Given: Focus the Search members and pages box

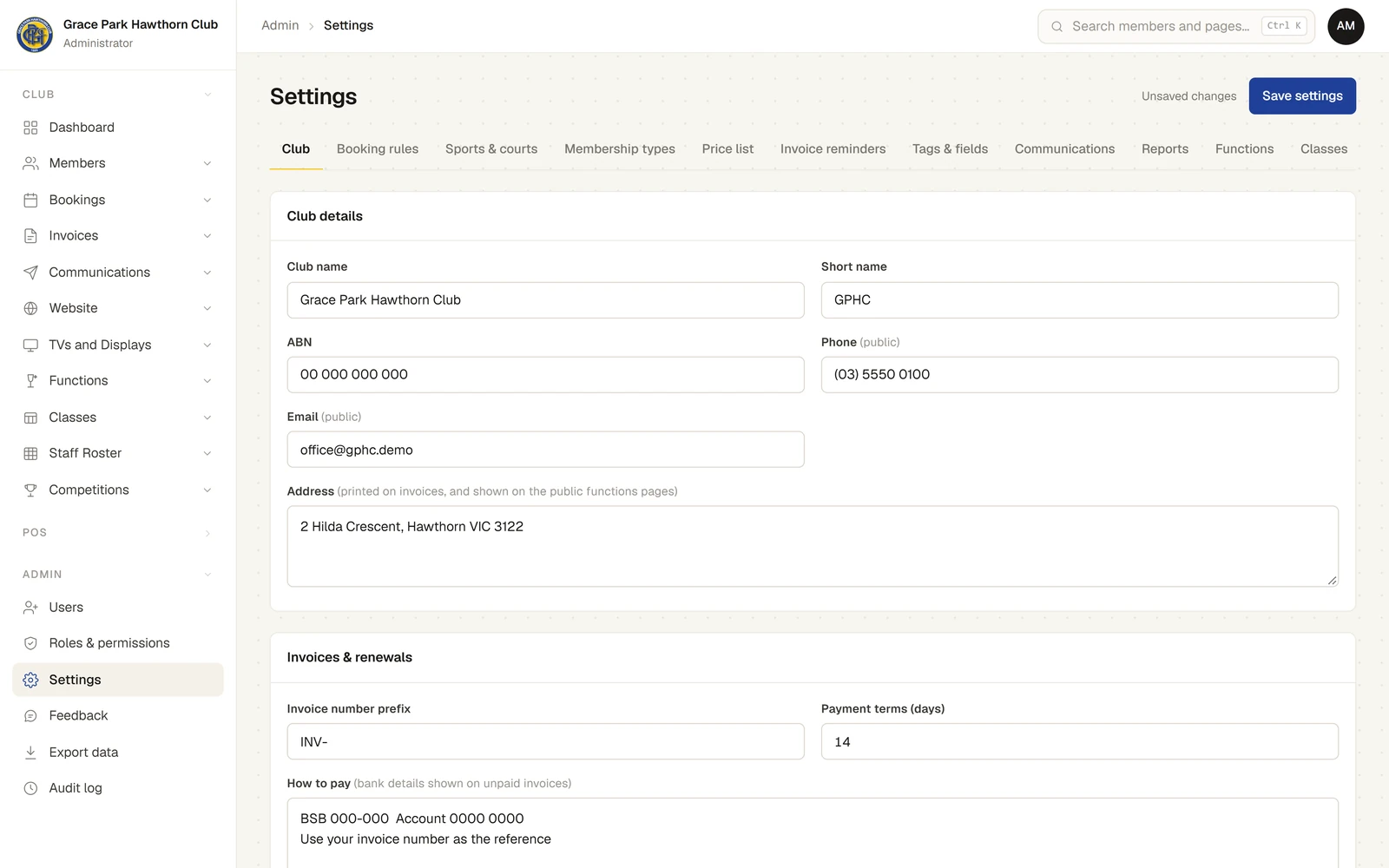Looking at the screenshot, I should (1176, 26).
